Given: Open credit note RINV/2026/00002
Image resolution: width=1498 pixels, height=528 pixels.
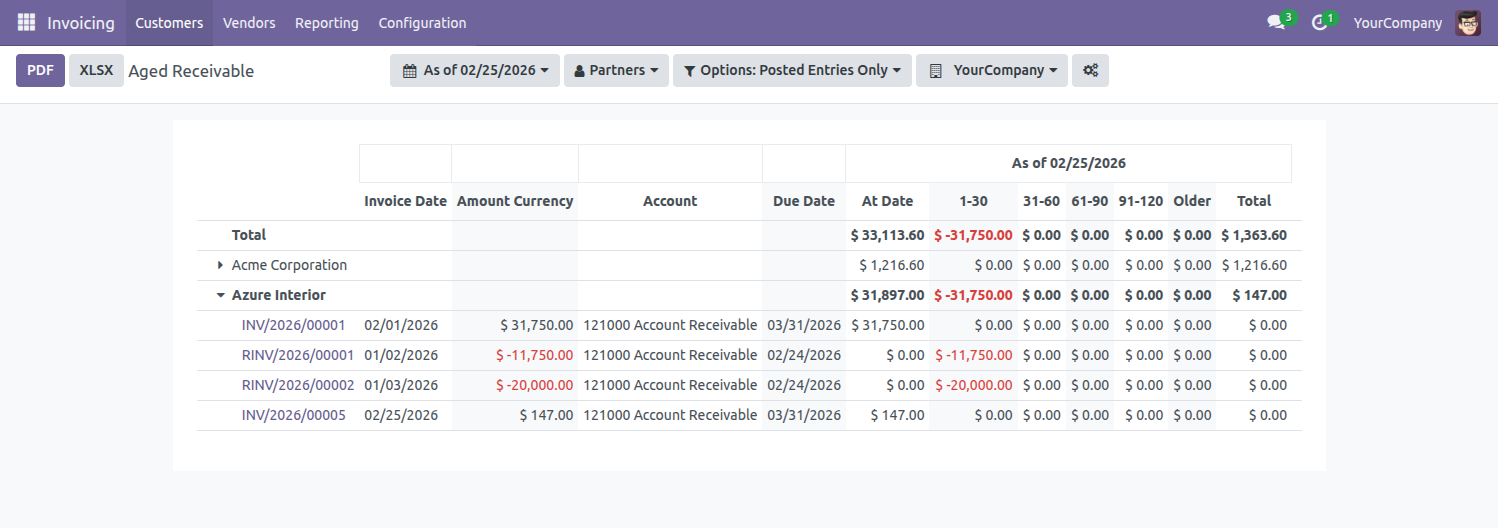Looking at the screenshot, I should (x=298, y=385).
